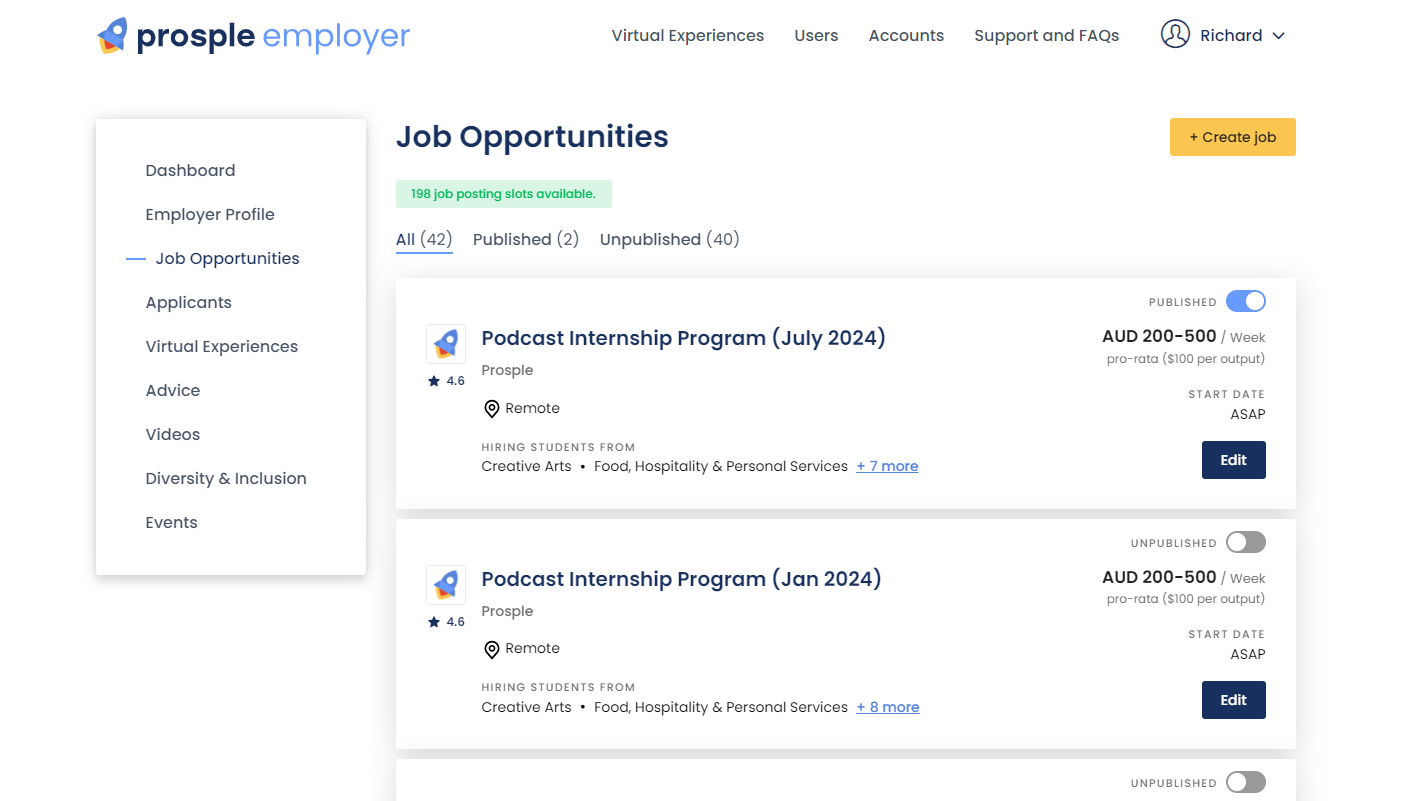Edit the Podcast Internship Program (Jan 2024) job
Image resolution: width=1405 pixels, height=801 pixels.
(1234, 700)
